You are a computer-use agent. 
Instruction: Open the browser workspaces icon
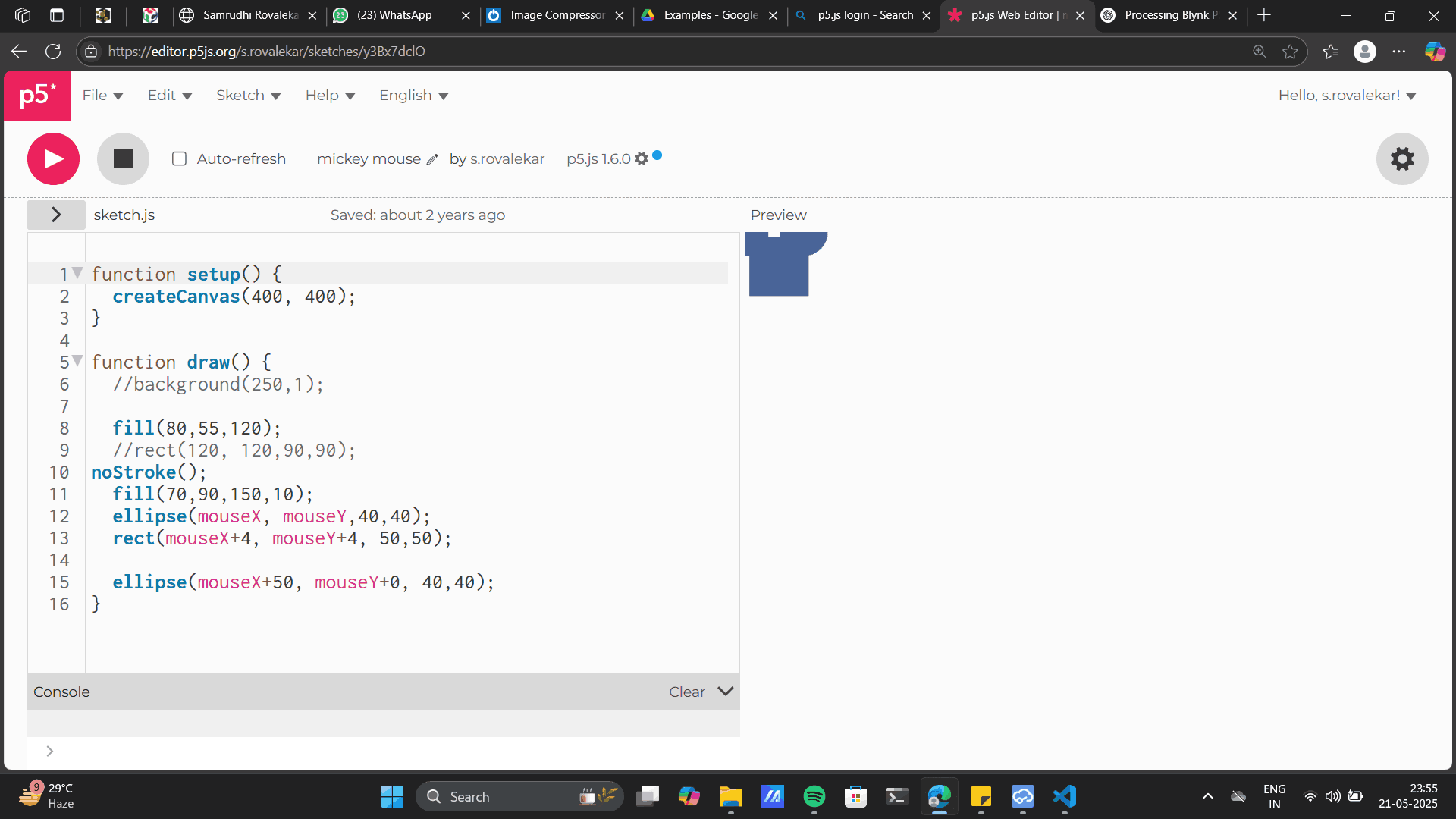23,15
